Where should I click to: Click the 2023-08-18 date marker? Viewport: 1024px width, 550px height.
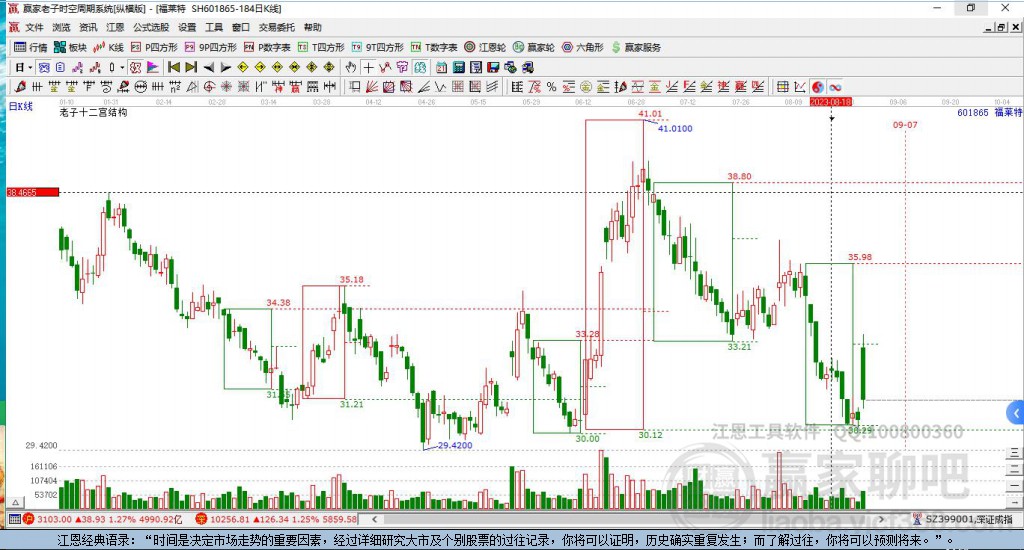[x=831, y=102]
